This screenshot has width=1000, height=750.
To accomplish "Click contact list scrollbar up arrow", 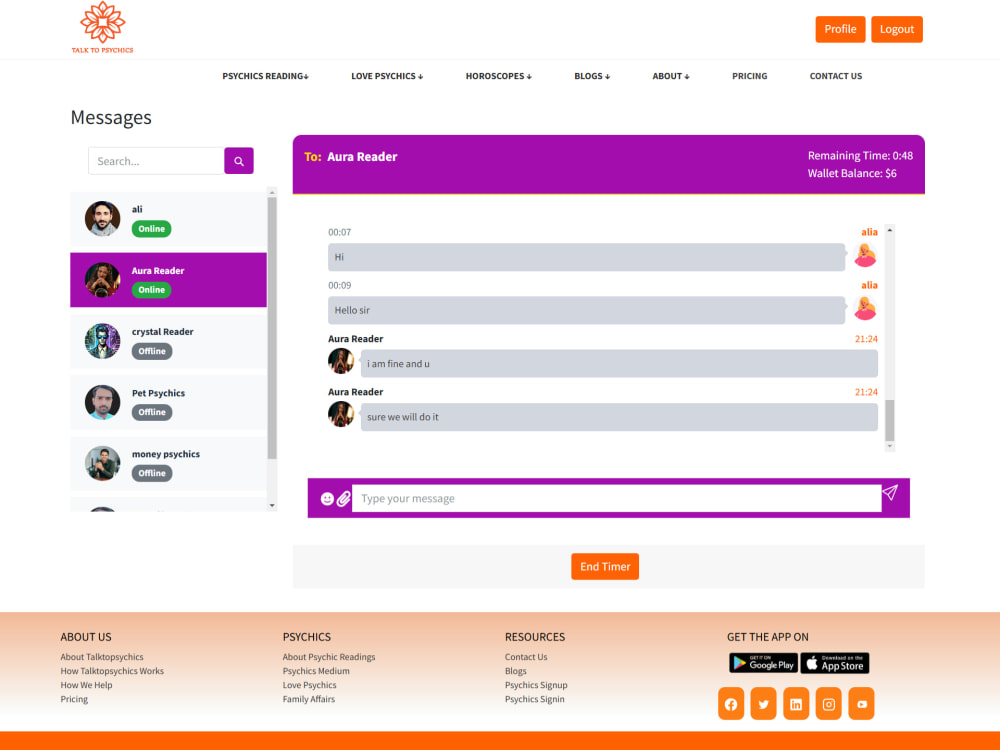I will click(x=272, y=192).
